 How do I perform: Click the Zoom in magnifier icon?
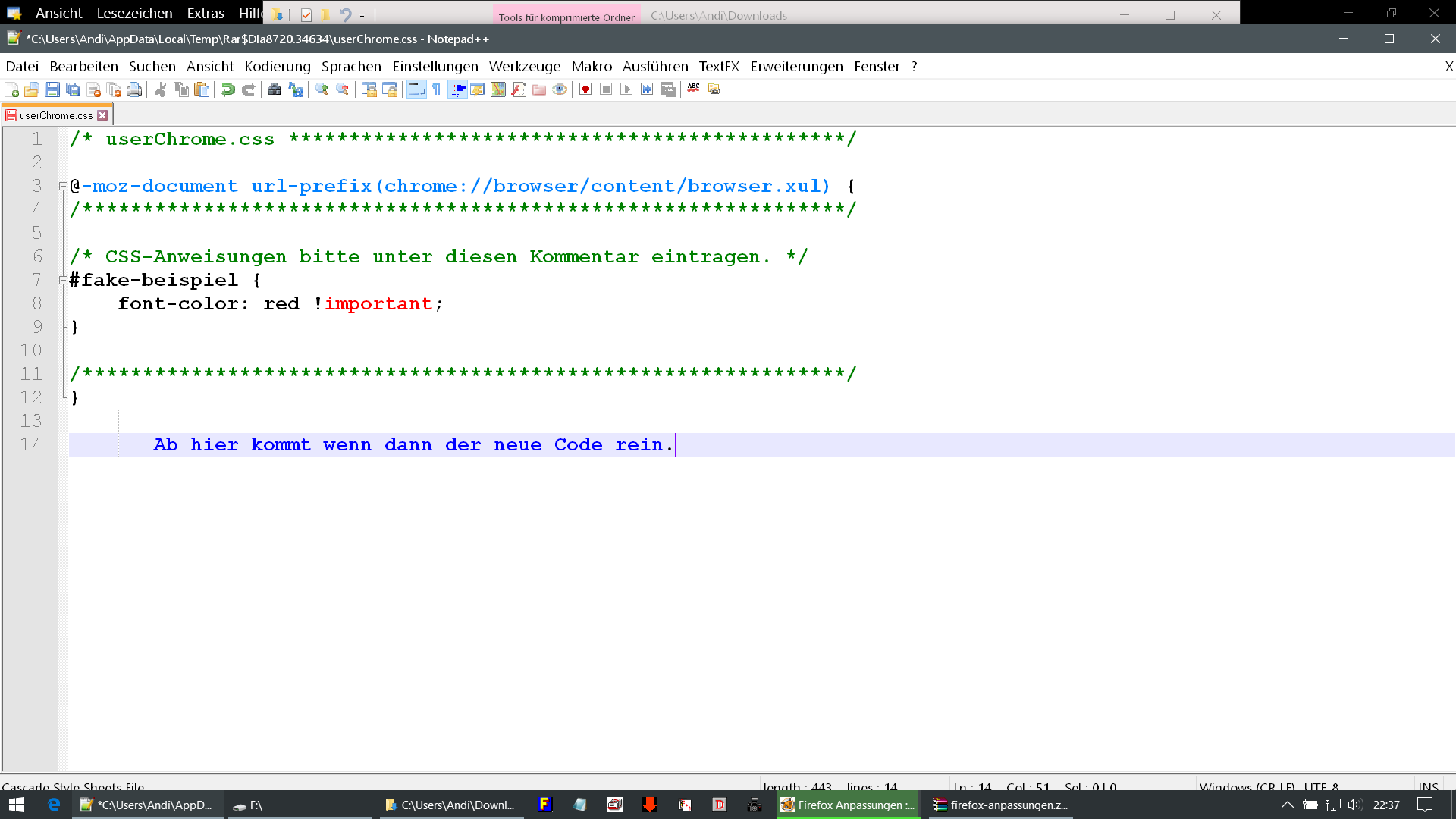(x=322, y=89)
